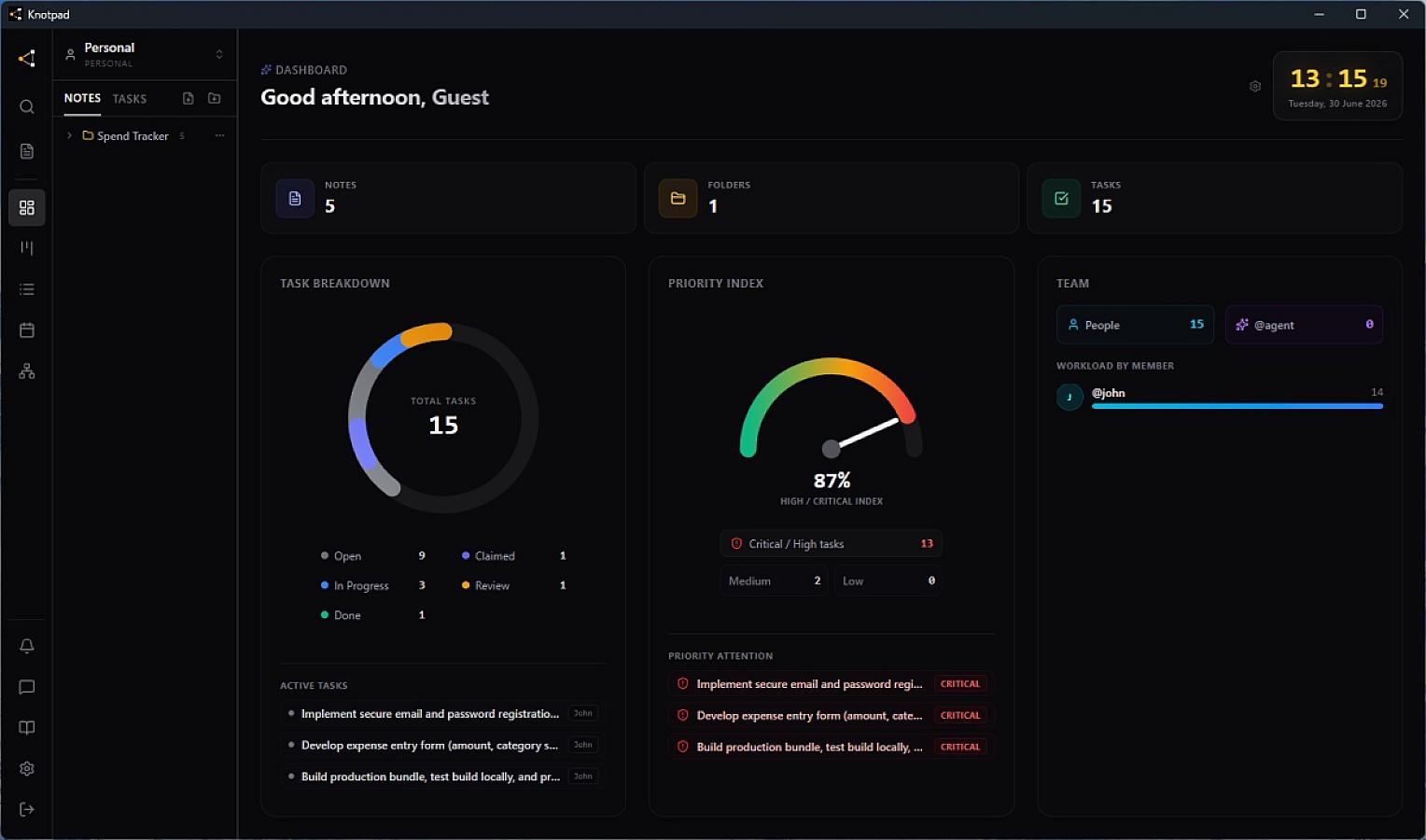Click the @agent team filter button
The height and width of the screenshot is (840, 1426).
click(1304, 325)
